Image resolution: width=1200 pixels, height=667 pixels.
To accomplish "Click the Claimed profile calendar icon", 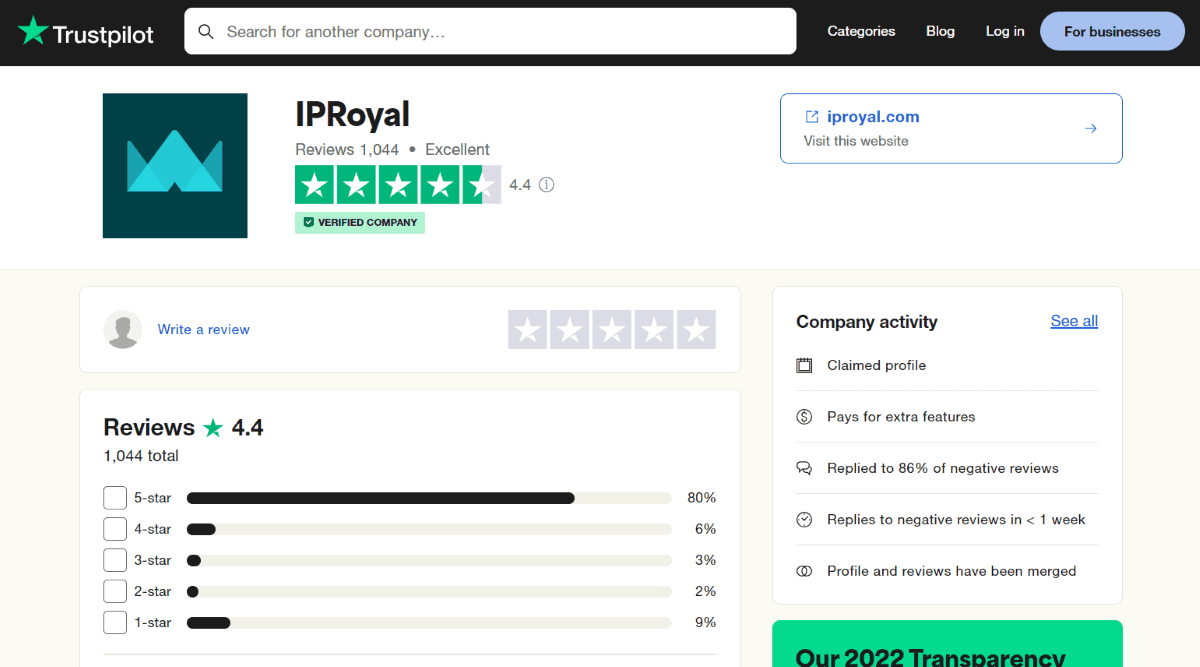I will 804,365.
